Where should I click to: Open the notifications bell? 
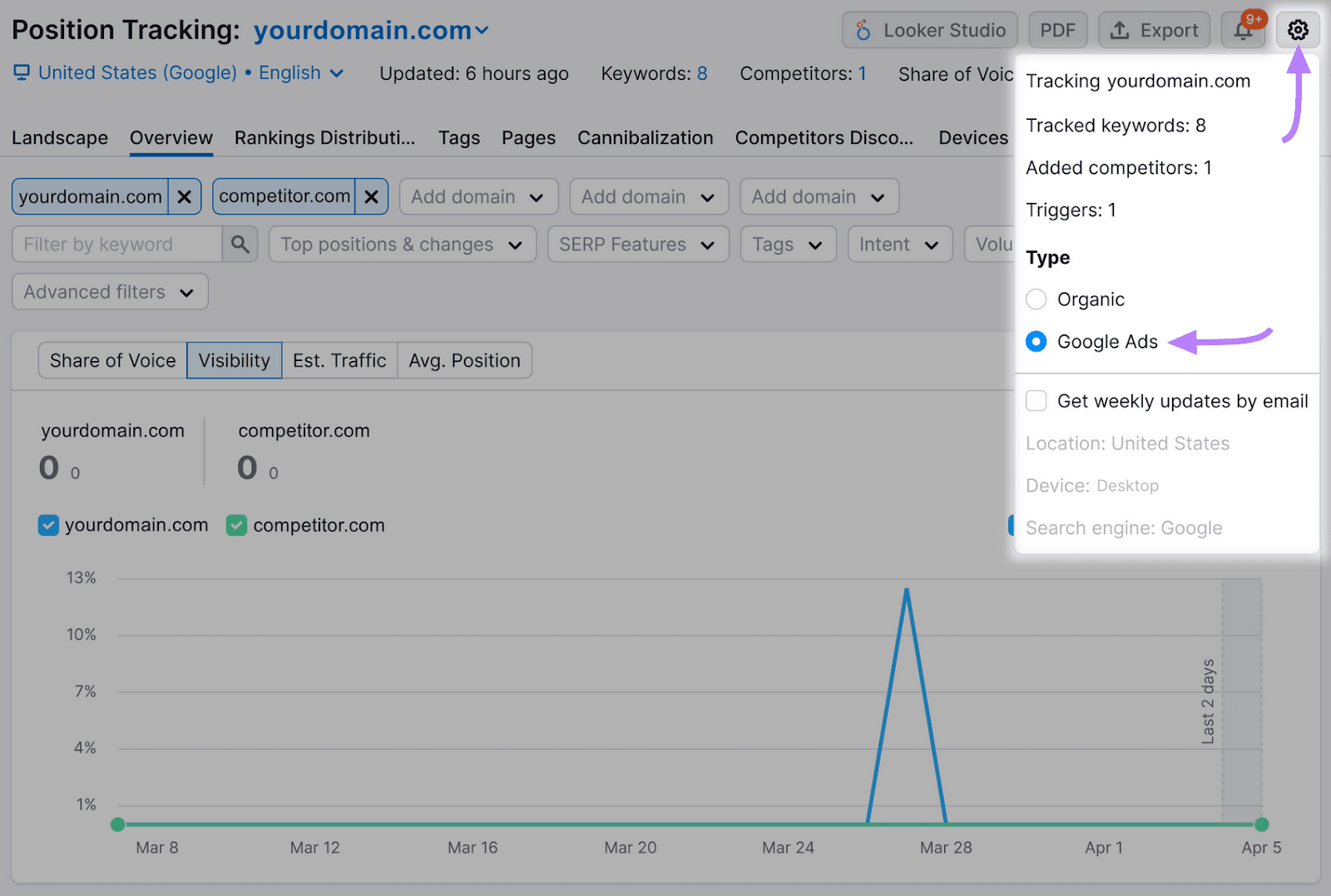pyautogui.click(x=1243, y=30)
